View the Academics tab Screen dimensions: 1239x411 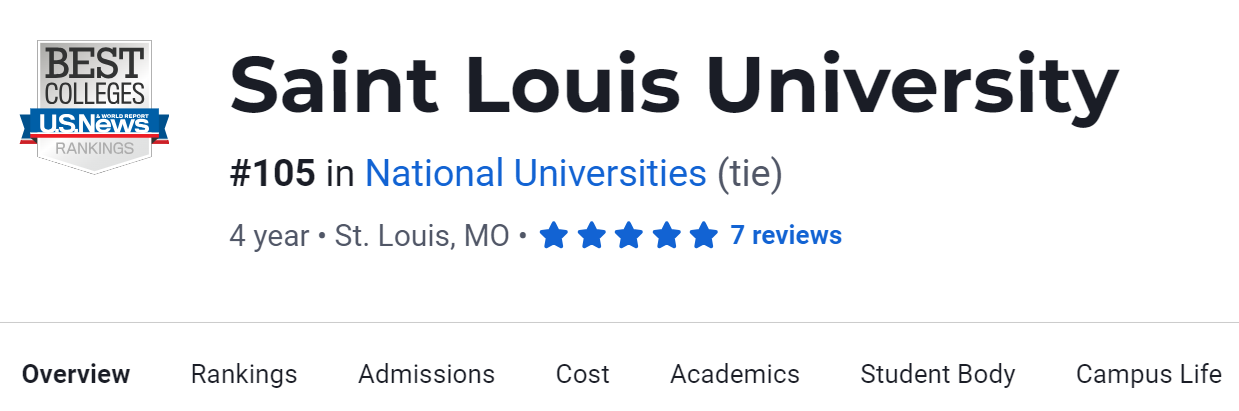pos(735,374)
